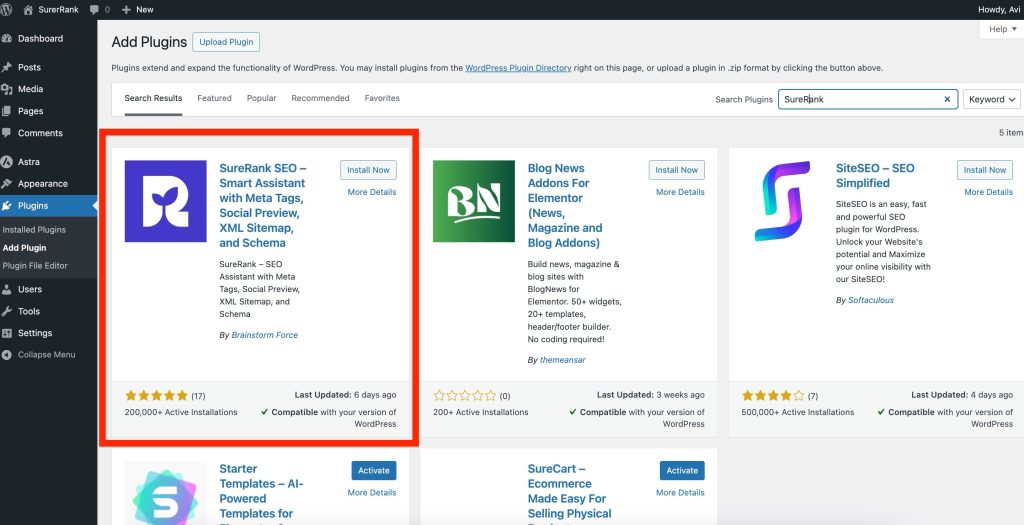
Task: Click the Add Plugins page heading
Action: [150, 42]
